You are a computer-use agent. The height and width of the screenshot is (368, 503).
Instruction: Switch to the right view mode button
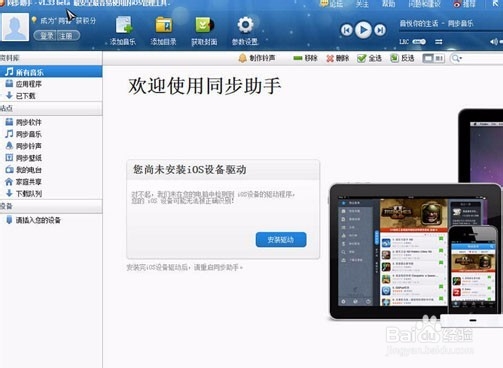click(x=439, y=58)
